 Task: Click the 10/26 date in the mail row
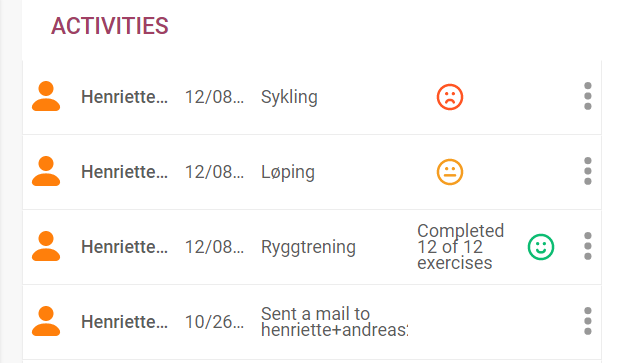214,322
